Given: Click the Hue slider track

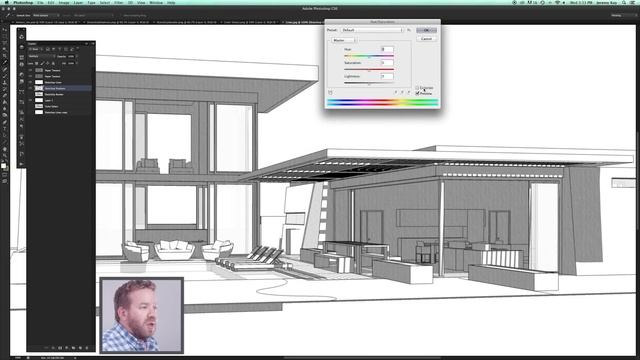Looking at the screenshot, I should (x=369, y=56).
